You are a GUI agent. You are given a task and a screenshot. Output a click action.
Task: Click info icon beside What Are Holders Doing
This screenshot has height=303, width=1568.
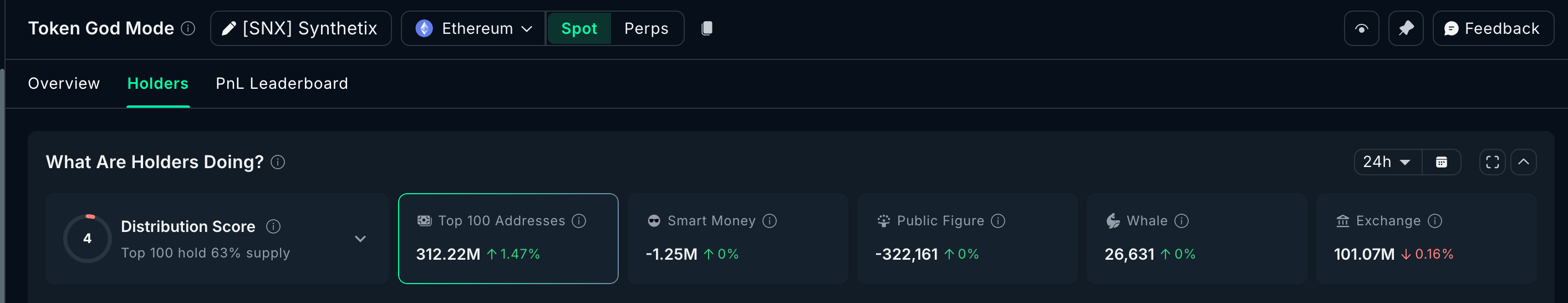tap(278, 162)
